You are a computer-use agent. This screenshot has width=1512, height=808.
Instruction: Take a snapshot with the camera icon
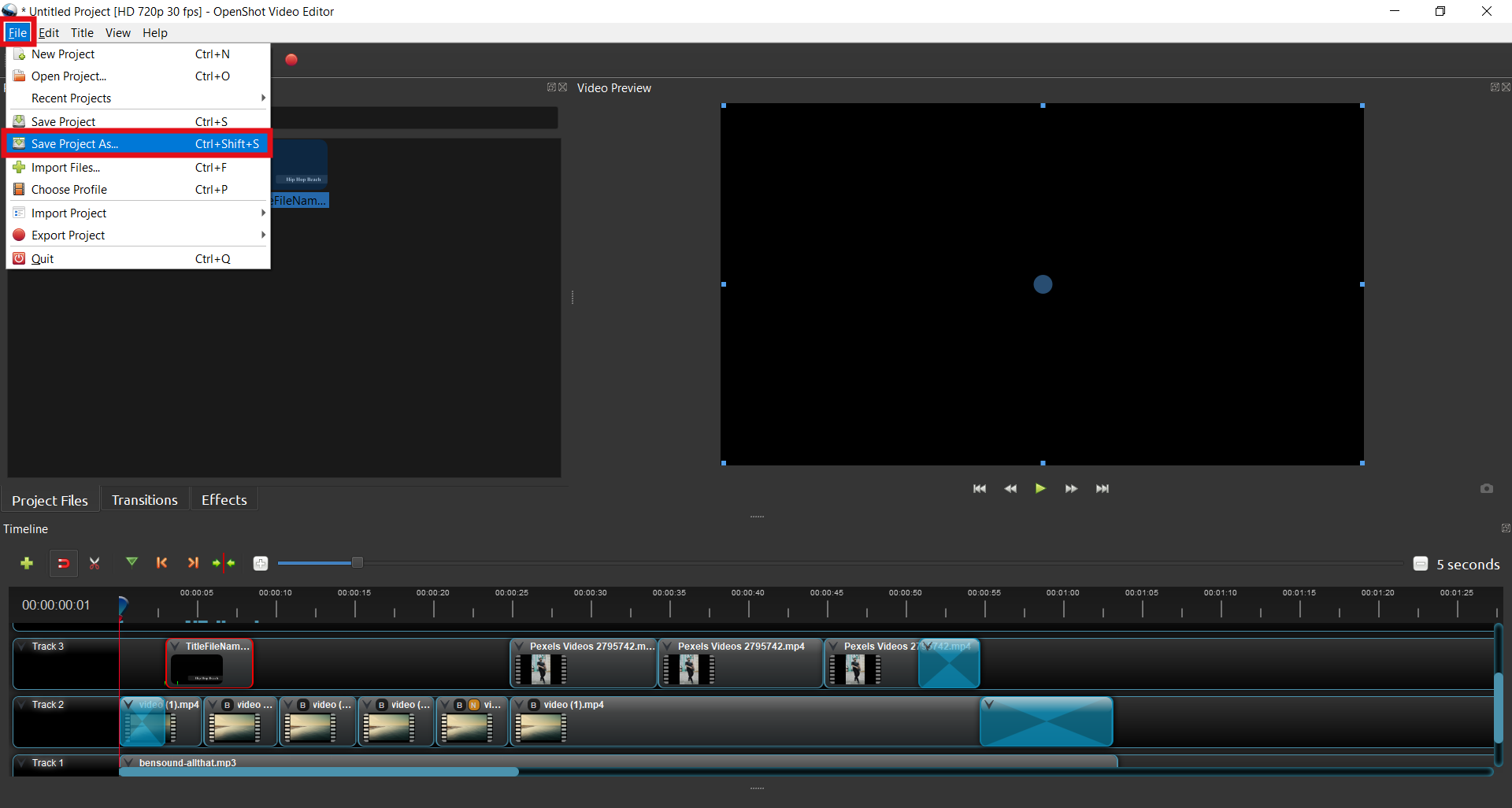point(1486,488)
